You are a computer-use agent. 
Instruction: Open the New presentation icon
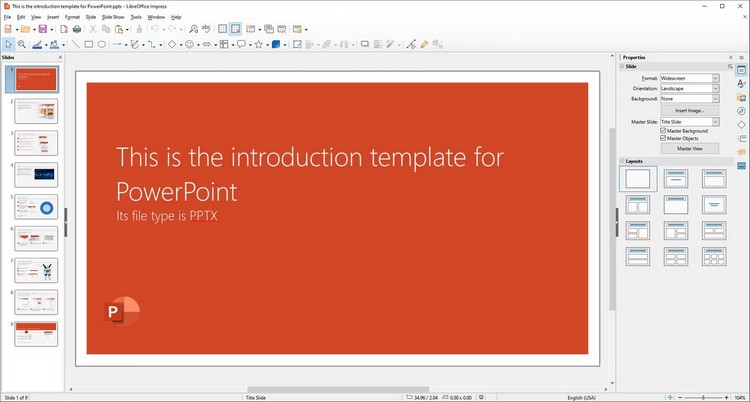coord(8,29)
